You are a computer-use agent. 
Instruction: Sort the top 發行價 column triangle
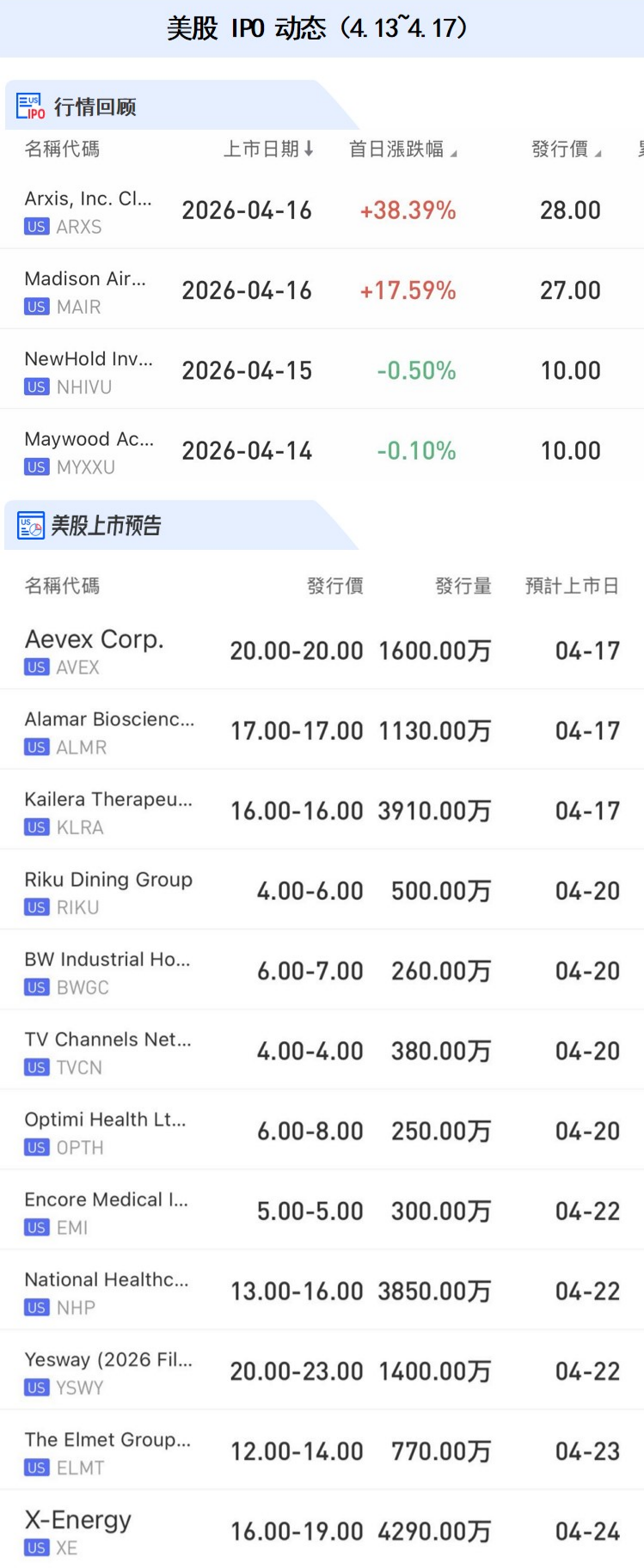(598, 153)
